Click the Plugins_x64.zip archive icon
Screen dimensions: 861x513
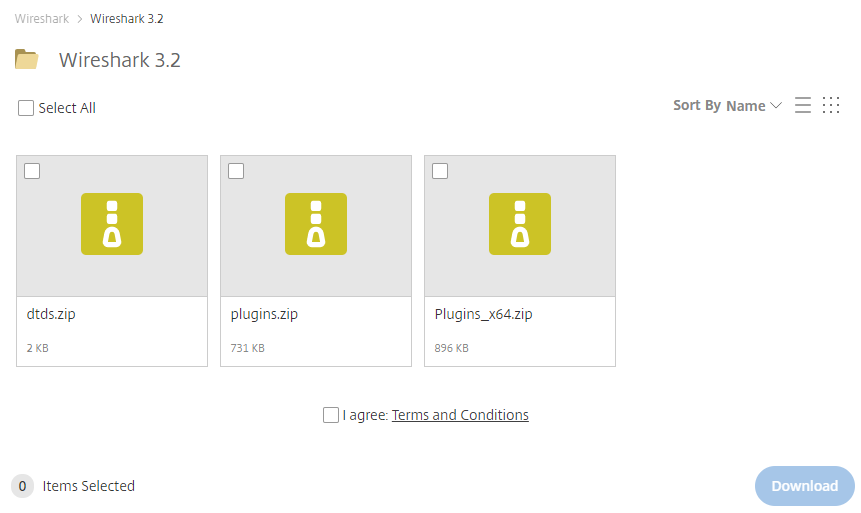(x=520, y=224)
